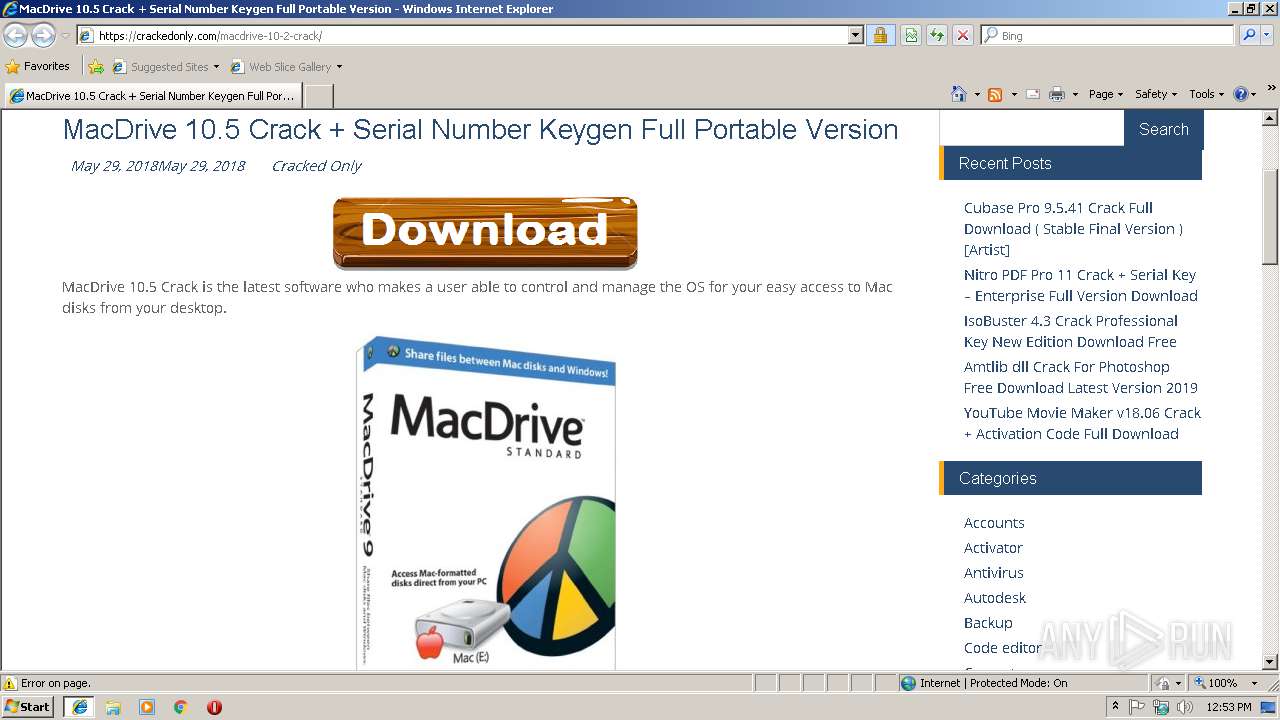This screenshot has width=1280, height=720.
Task: Click the Bing search magnifier button
Action: (1249, 35)
